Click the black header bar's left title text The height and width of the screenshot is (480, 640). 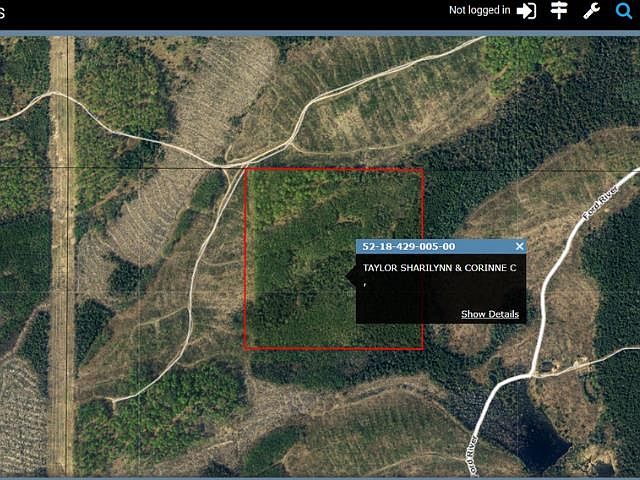tap(3, 11)
